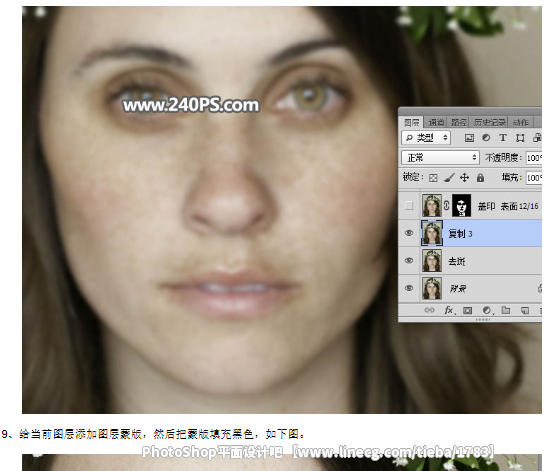Filter layers by smart object icon
The height and width of the screenshot is (471, 550).
pos(537,138)
